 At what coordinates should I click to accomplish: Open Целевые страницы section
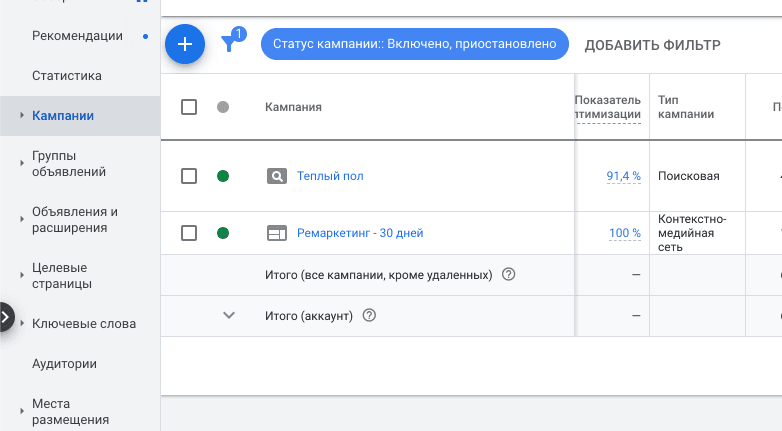tap(62, 275)
